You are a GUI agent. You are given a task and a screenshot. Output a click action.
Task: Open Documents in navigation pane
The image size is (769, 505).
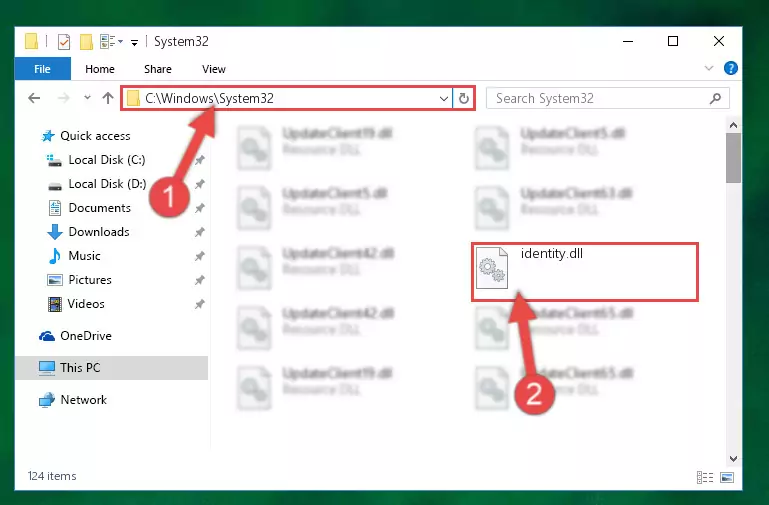click(x=100, y=208)
